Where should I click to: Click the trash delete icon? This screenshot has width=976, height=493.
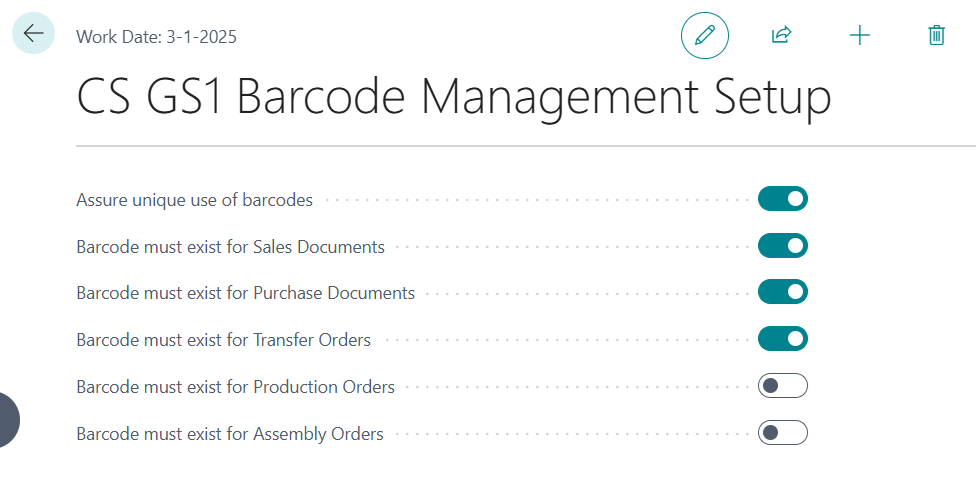[x=936, y=35]
